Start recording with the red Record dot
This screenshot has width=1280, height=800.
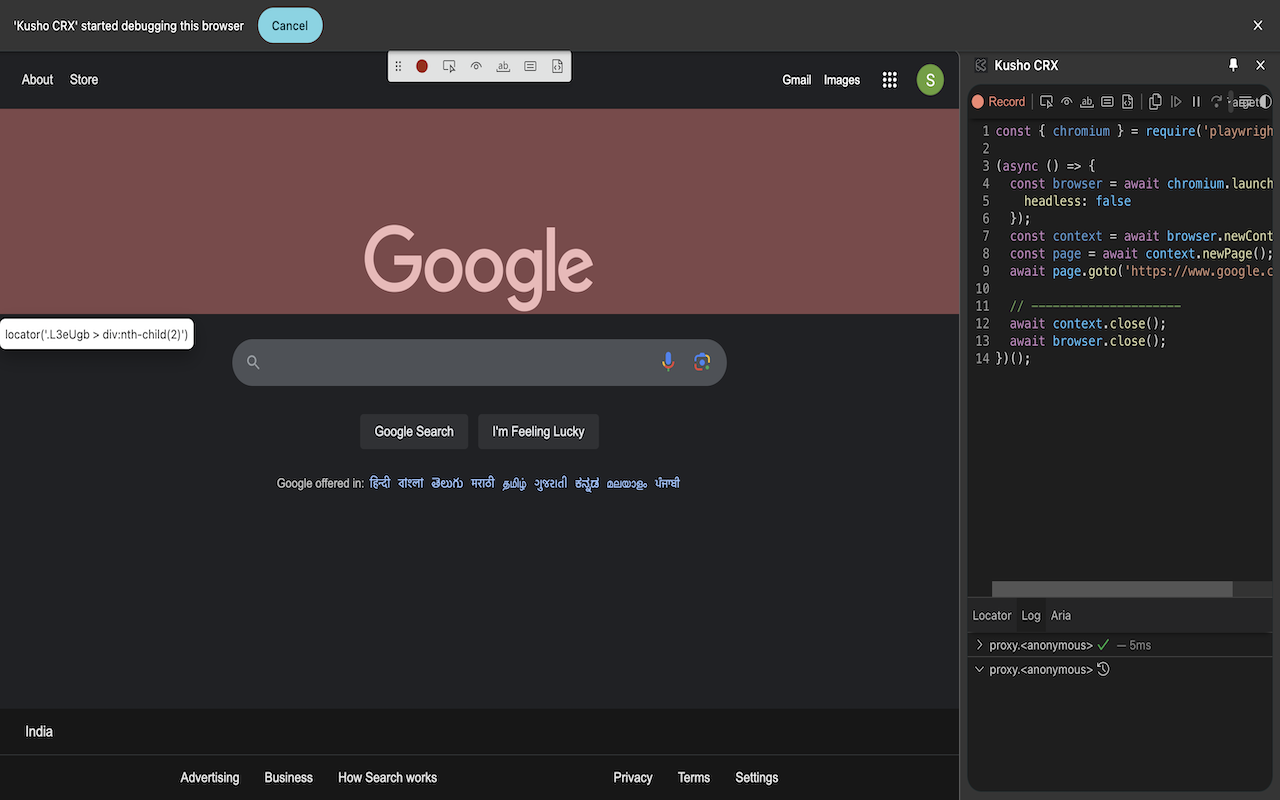pyautogui.click(x=978, y=101)
